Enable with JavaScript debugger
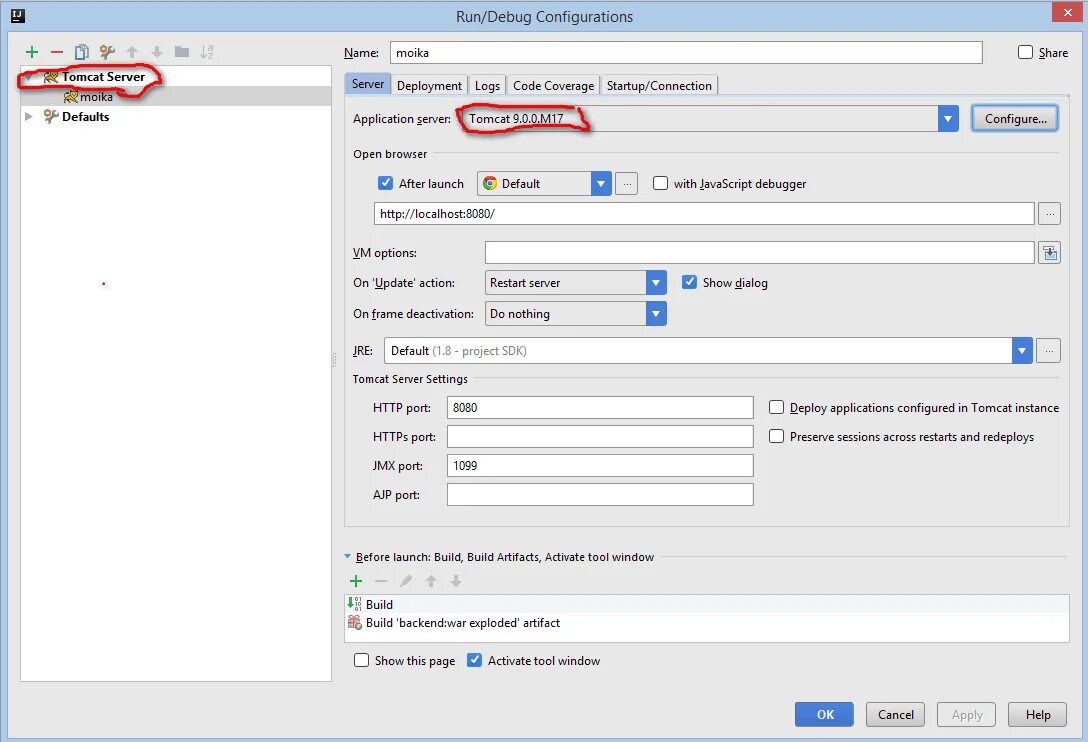This screenshot has height=742, width=1088. click(x=661, y=183)
